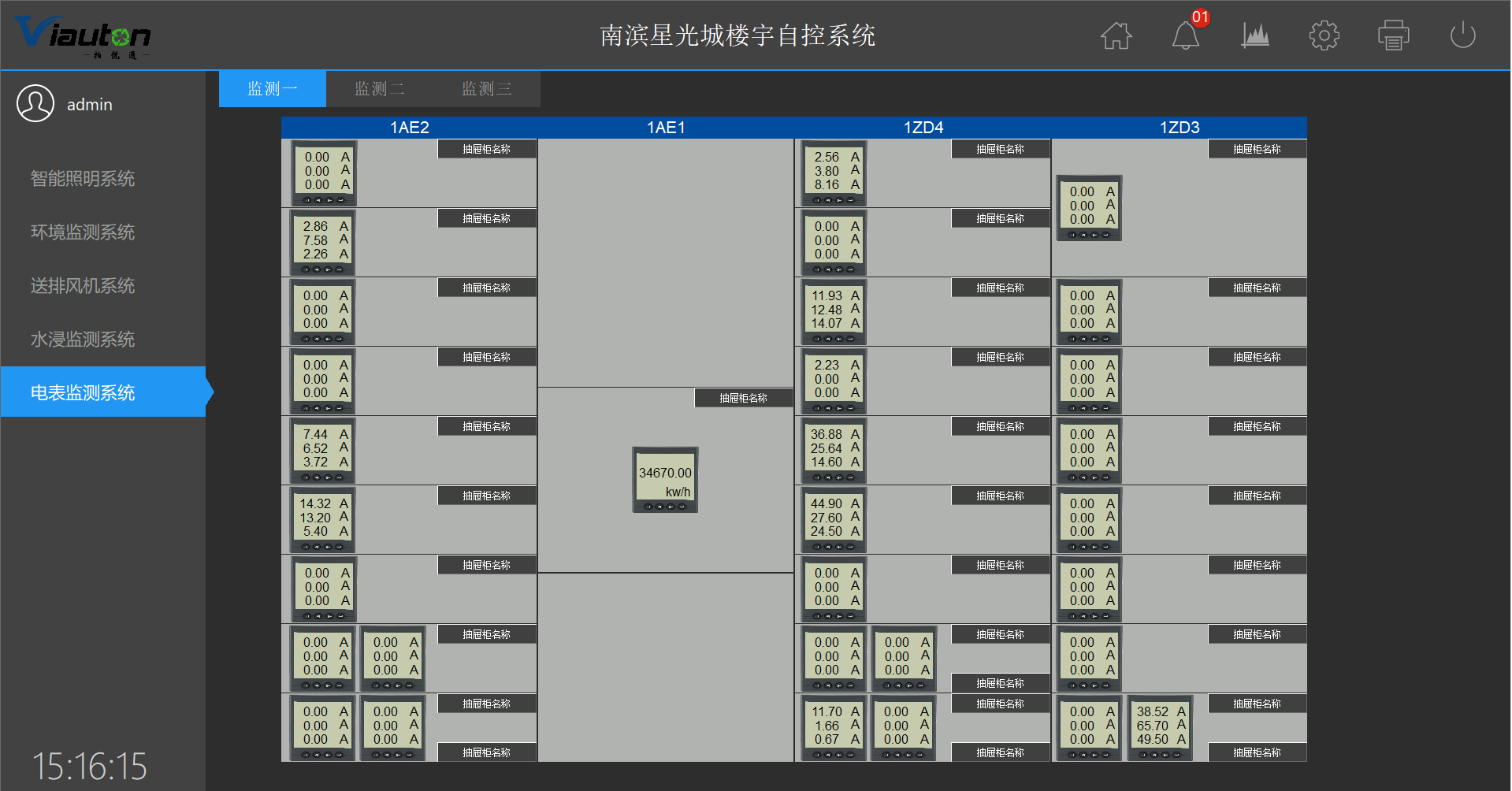Click the 1ZD4 meter reading 44.90 A
The image size is (1512, 791).
[834, 519]
